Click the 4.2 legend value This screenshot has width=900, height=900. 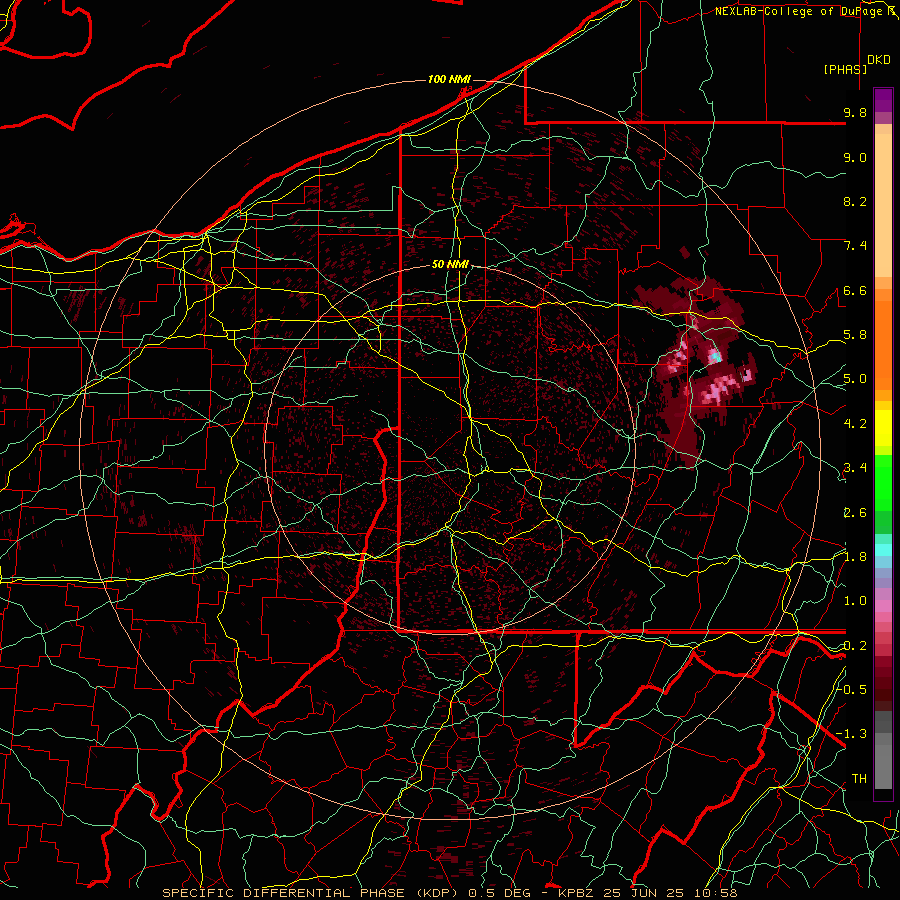[855, 424]
